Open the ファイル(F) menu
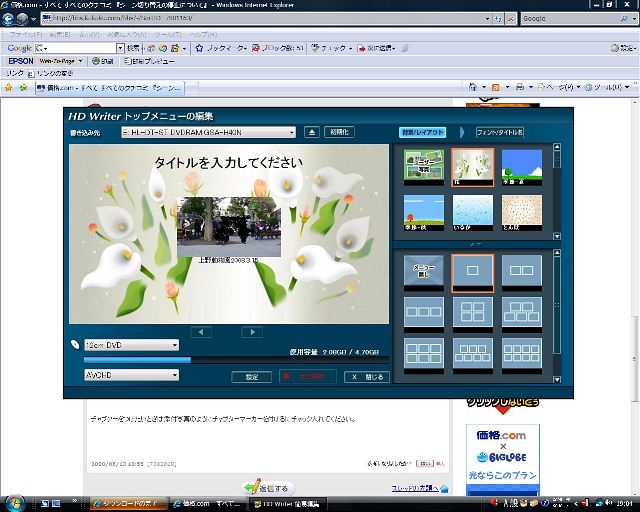Screen dimensions: 640x512 (x=26, y=35)
